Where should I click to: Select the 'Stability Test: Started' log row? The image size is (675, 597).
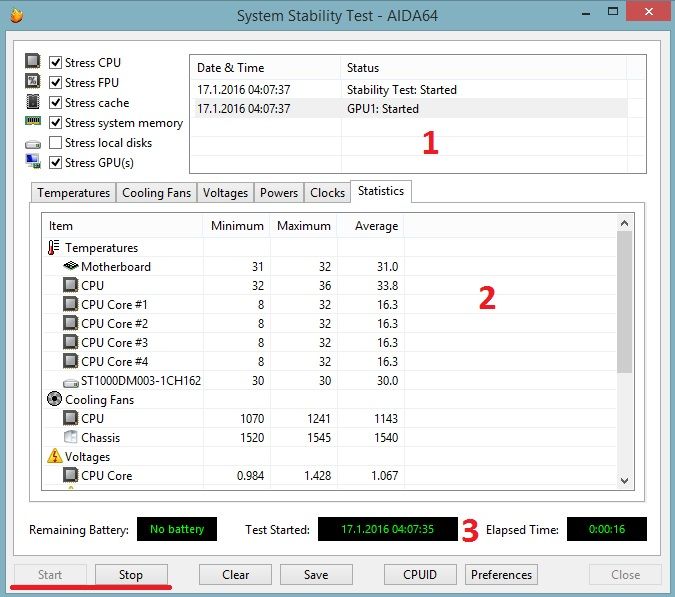(x=409, y=90)
